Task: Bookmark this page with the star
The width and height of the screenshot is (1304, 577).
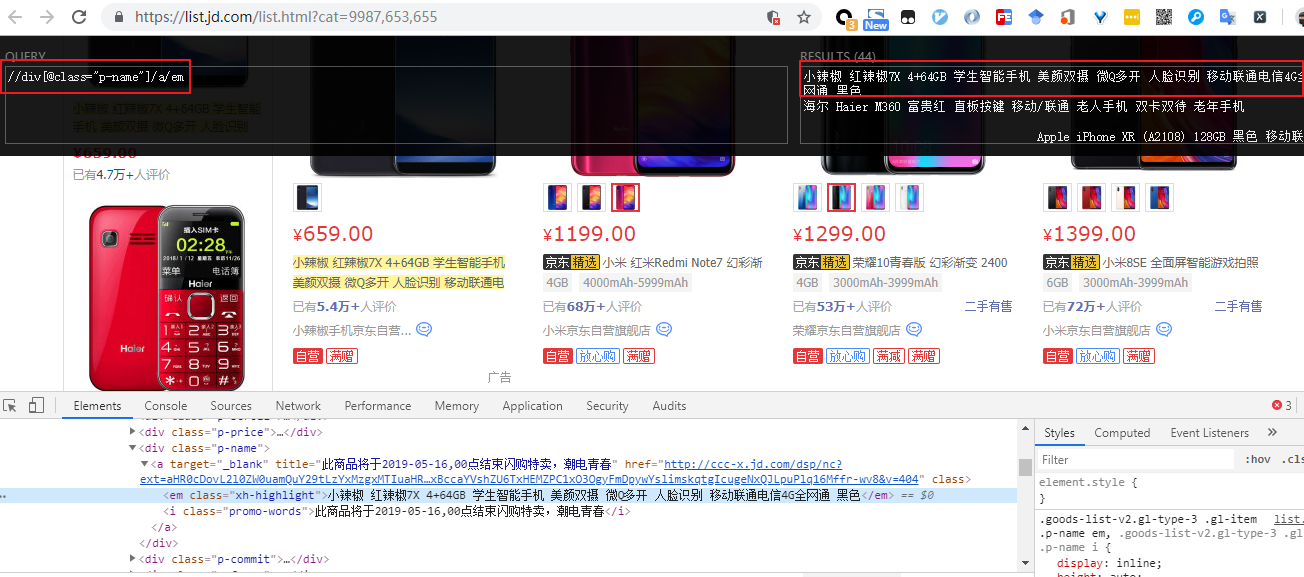Action: click(x=804, y=17)
